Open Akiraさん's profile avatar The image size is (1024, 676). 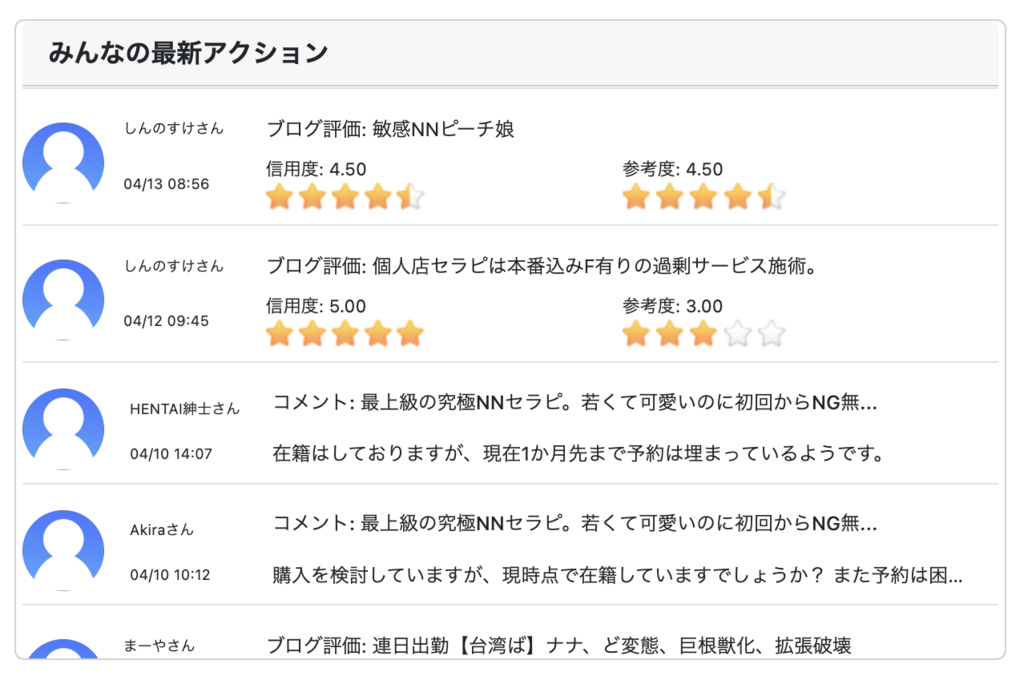(63, 549)
